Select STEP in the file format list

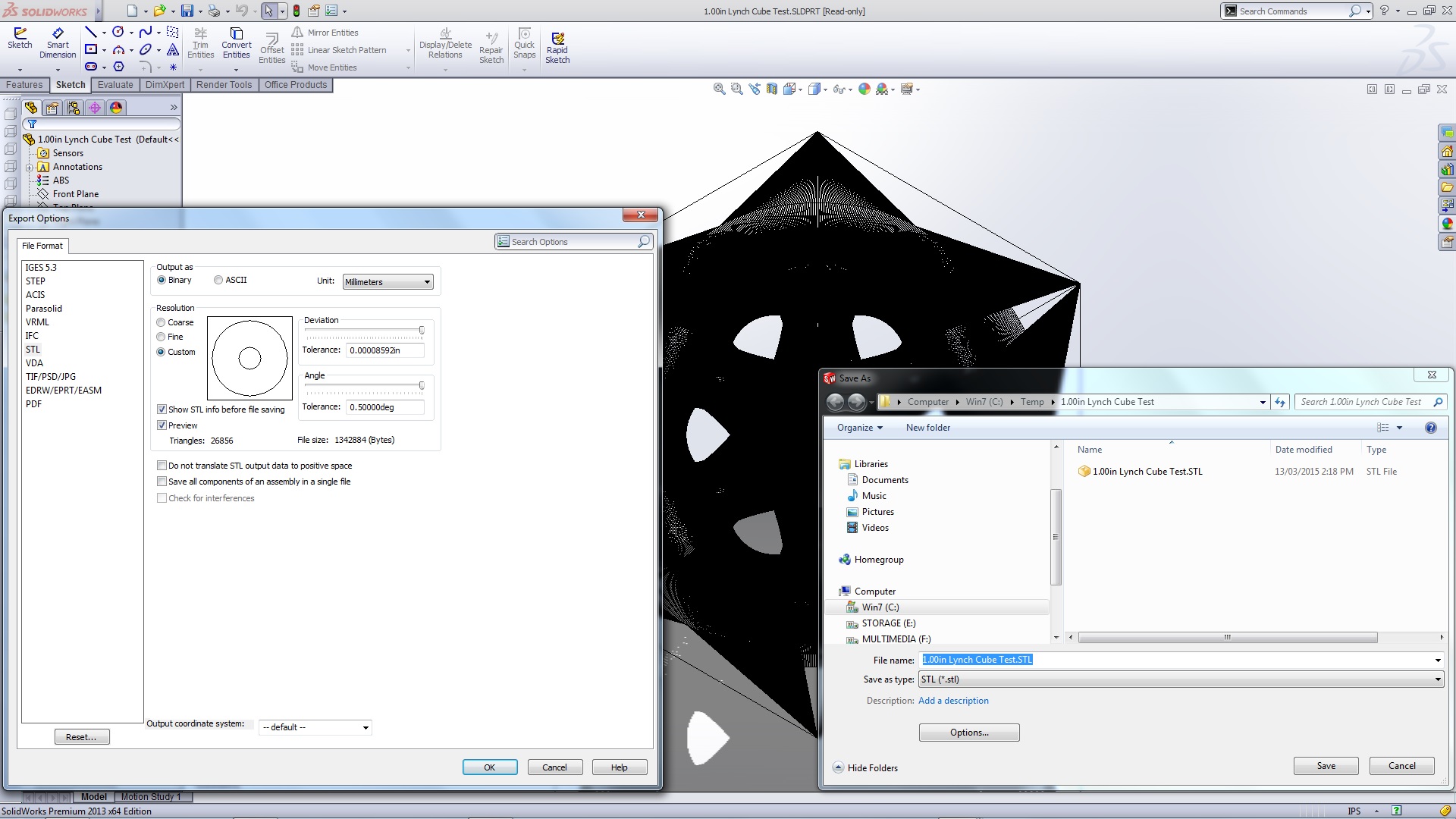pos(36,281)
